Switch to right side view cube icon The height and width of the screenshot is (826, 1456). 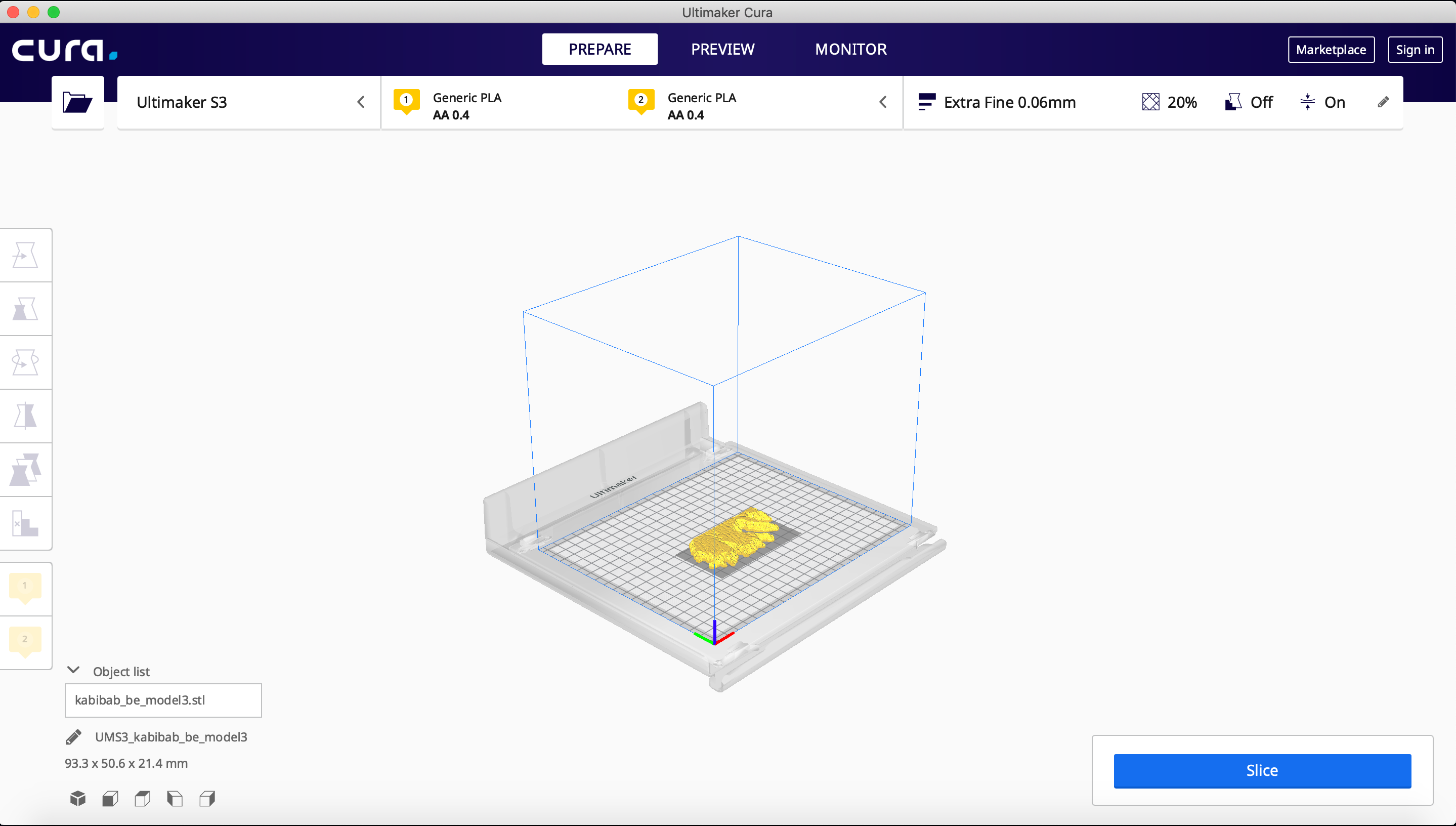(207, 799)
